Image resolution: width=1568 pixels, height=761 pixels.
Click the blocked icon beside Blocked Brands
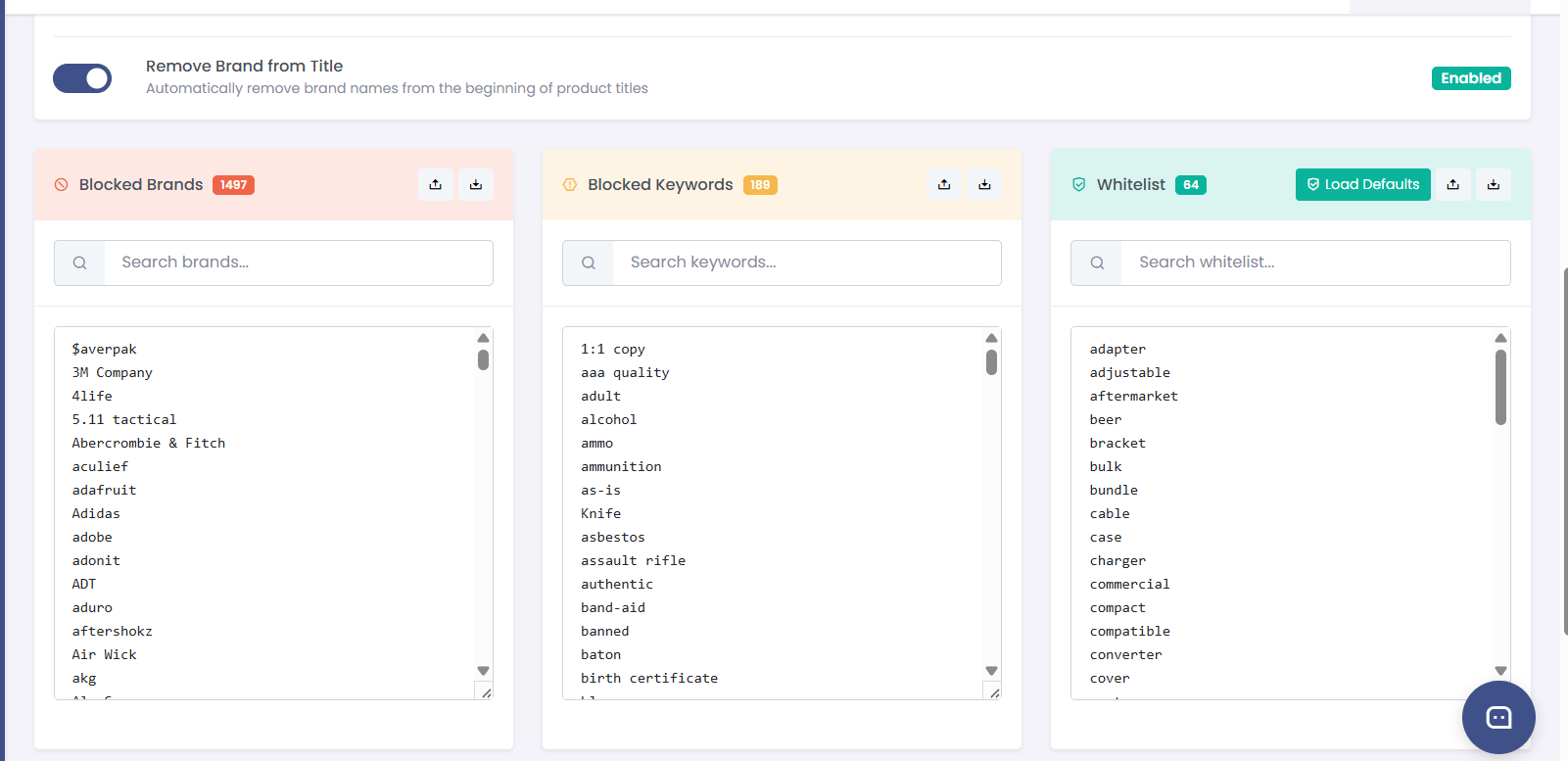coord(62,184)
